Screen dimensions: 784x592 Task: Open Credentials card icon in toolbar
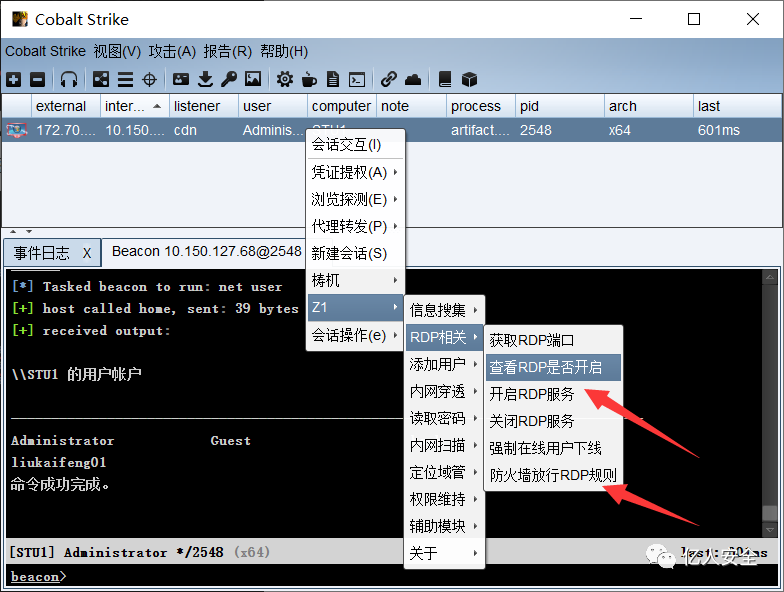point(180,79)
